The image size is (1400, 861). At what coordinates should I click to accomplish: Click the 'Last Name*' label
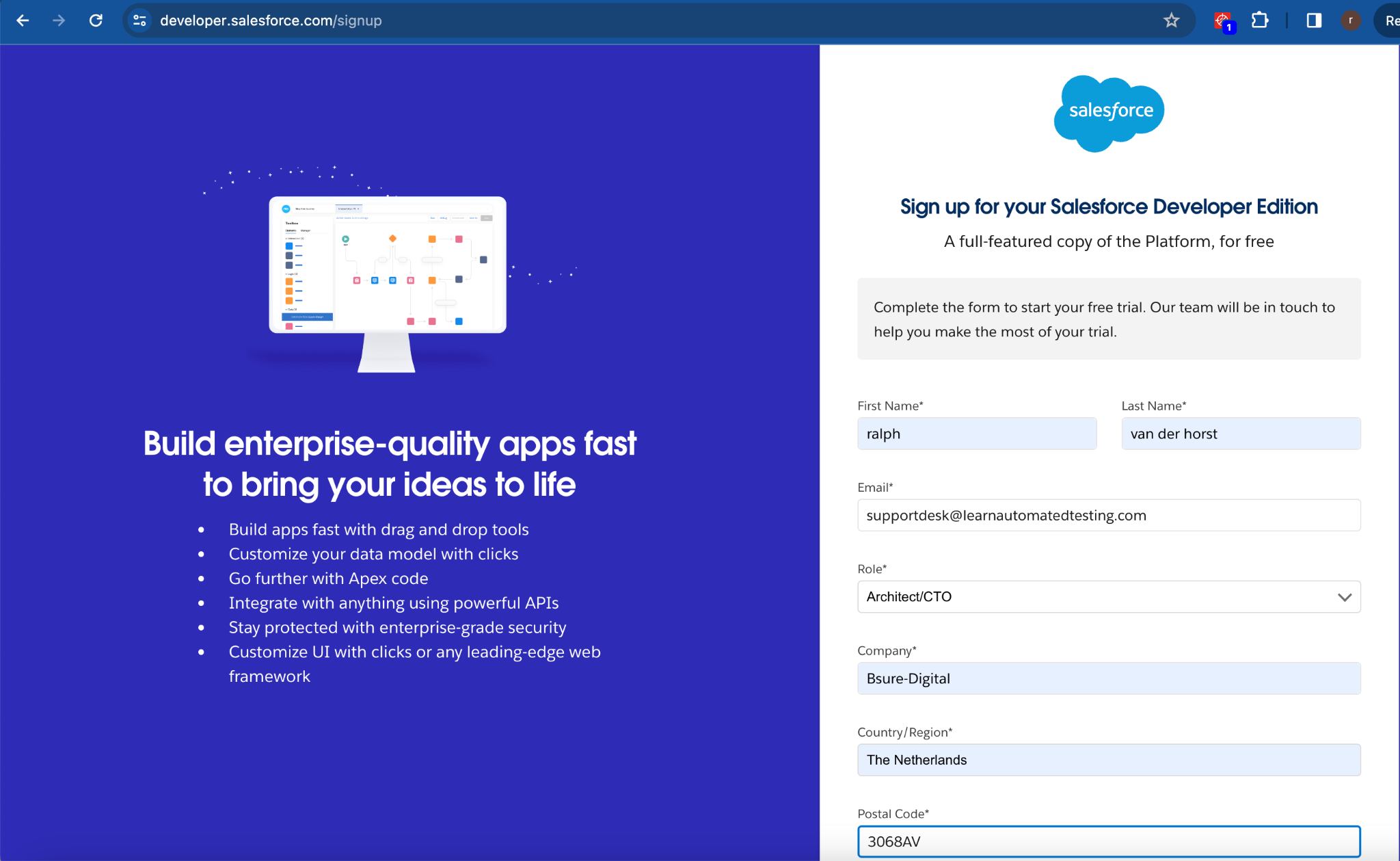pos(1154,406)
